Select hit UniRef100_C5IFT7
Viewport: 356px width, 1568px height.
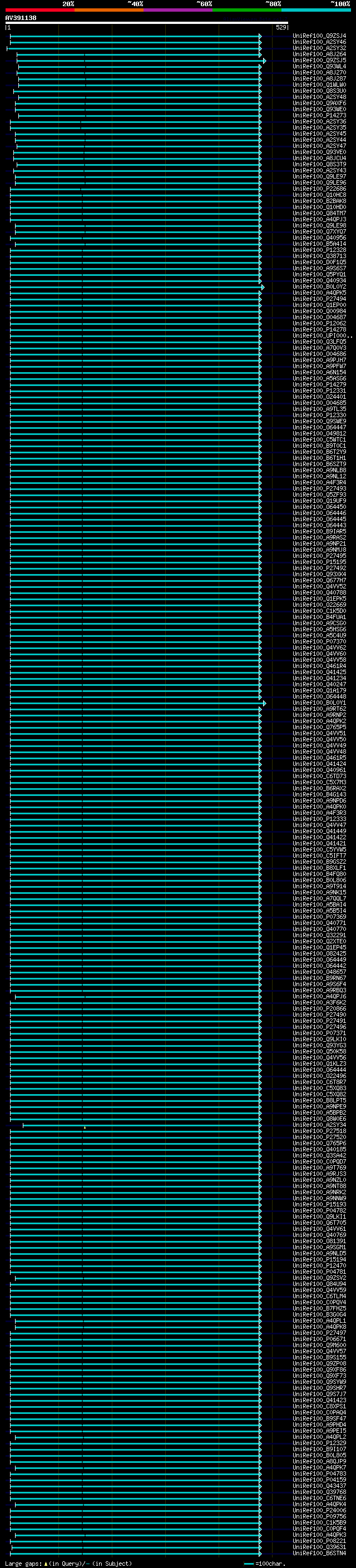[x=319, y=856]
